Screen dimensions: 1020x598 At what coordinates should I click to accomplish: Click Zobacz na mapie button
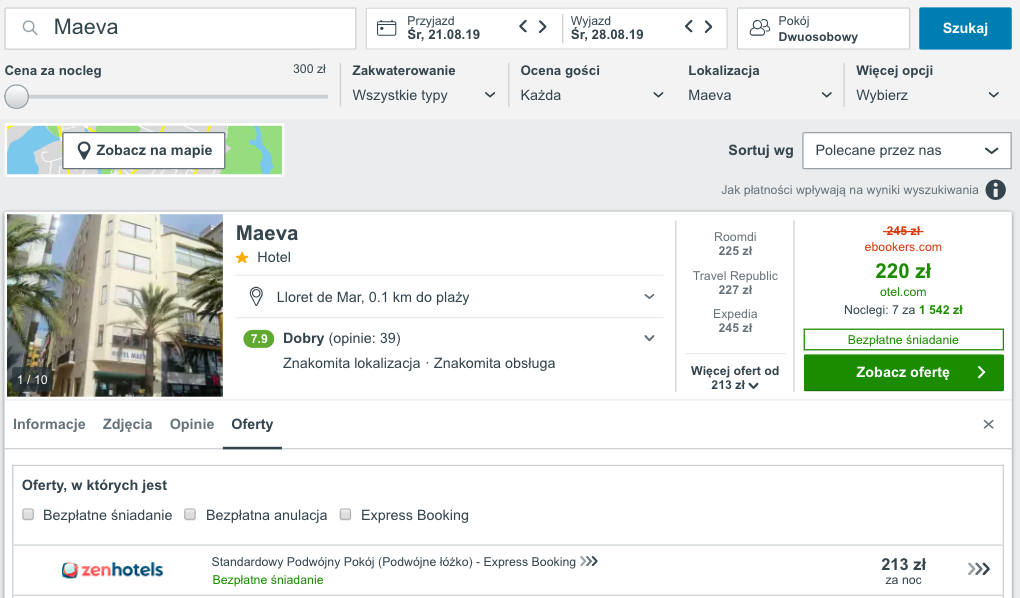coord(144,150)
